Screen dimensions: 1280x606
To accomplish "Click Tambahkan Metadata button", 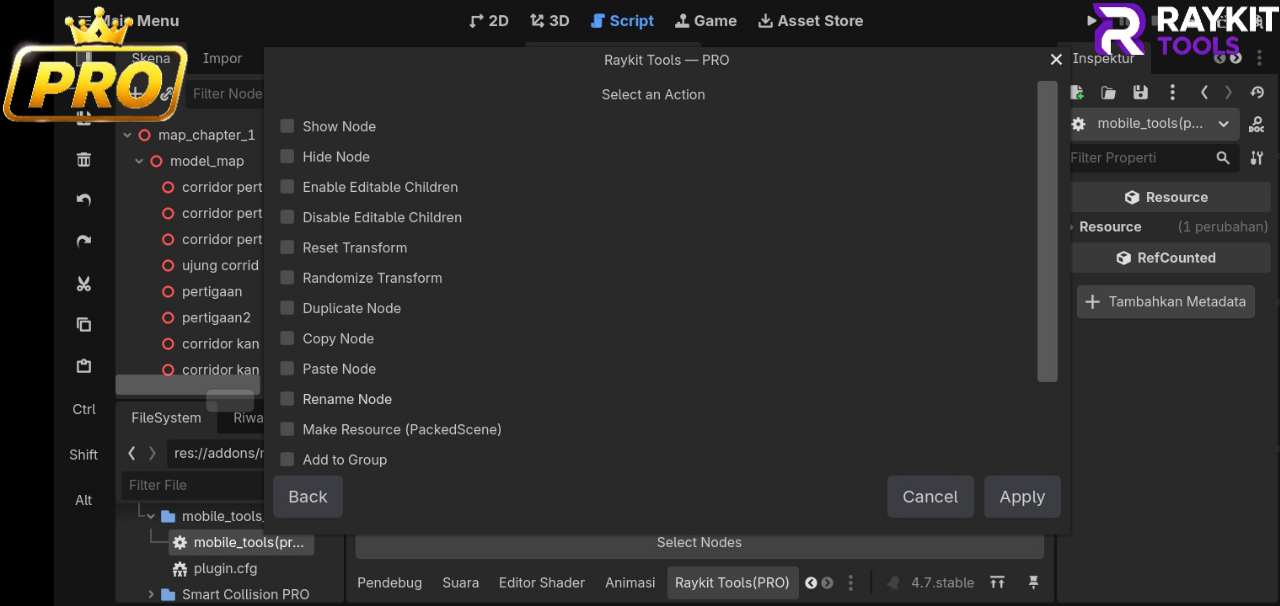I will pyautogui.click(x=1166, y=301).
